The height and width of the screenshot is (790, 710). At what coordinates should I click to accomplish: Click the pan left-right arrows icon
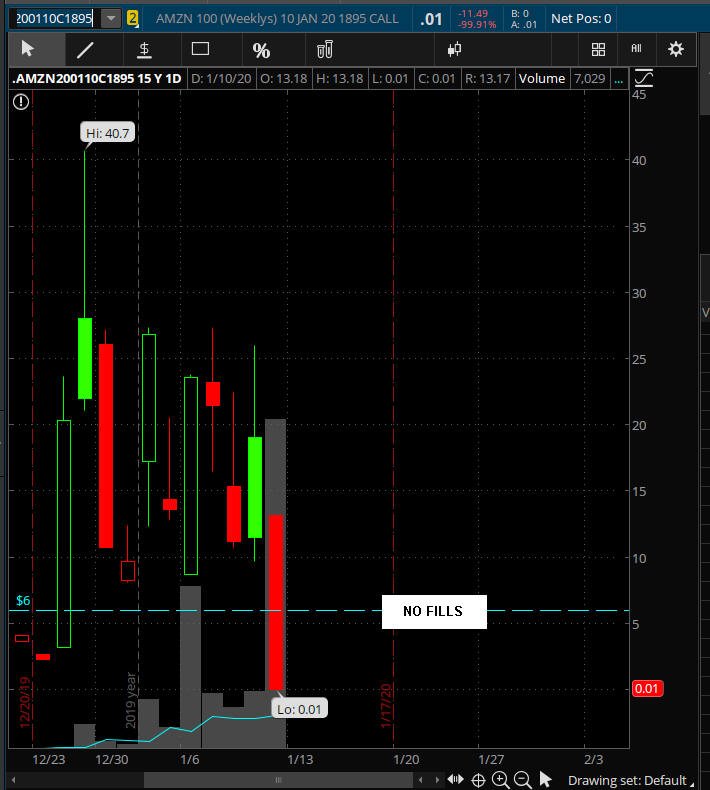456,779
